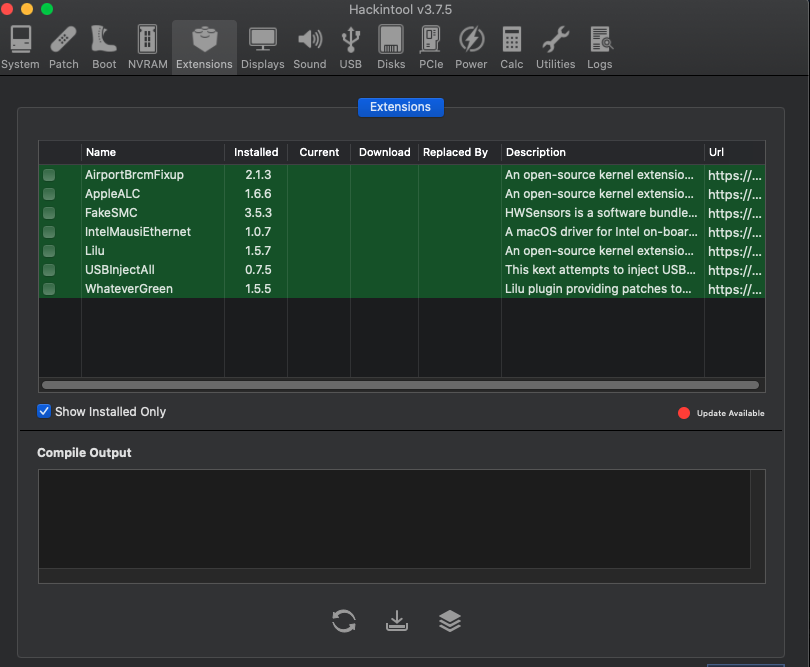Select the Lilu name cell
The width and height of the screenshot is (810, 667).
point(95,251)
